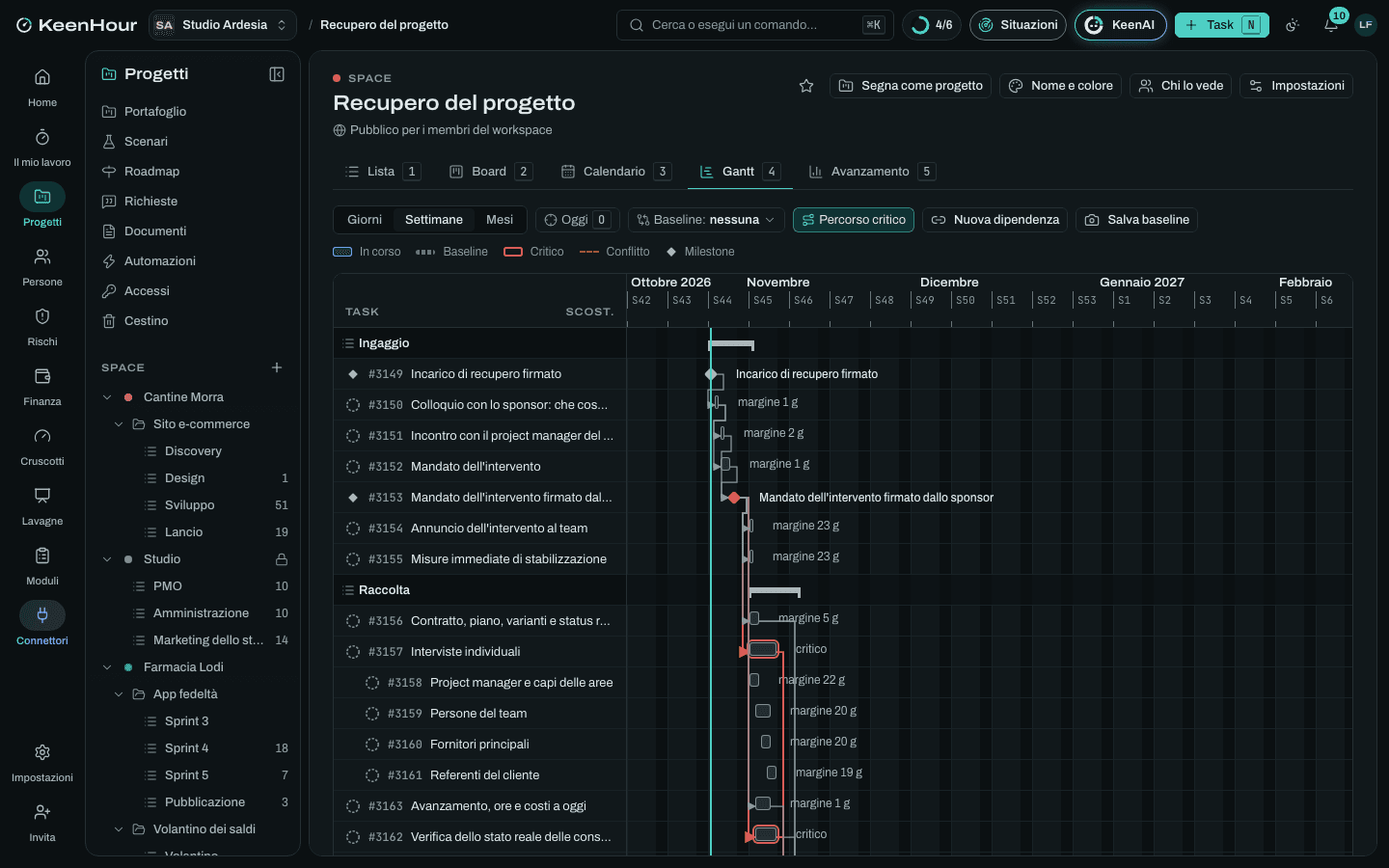The height and width of the screenshot is (868, 1389).
Task: Open Il mio lavoro in the rail
Action: pos(42,147)
